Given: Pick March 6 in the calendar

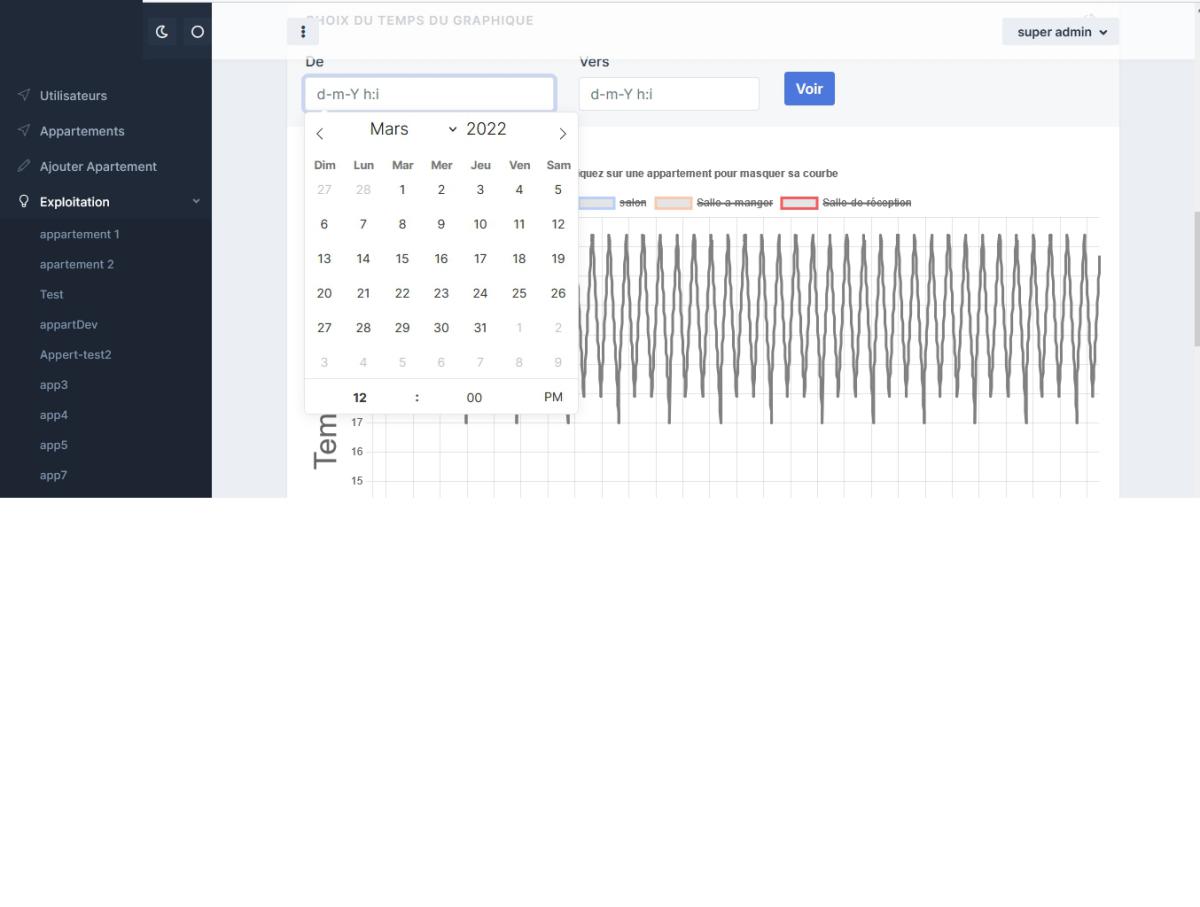Looking at the screenshot, I should pyautogui.click(x=324, y=224).
